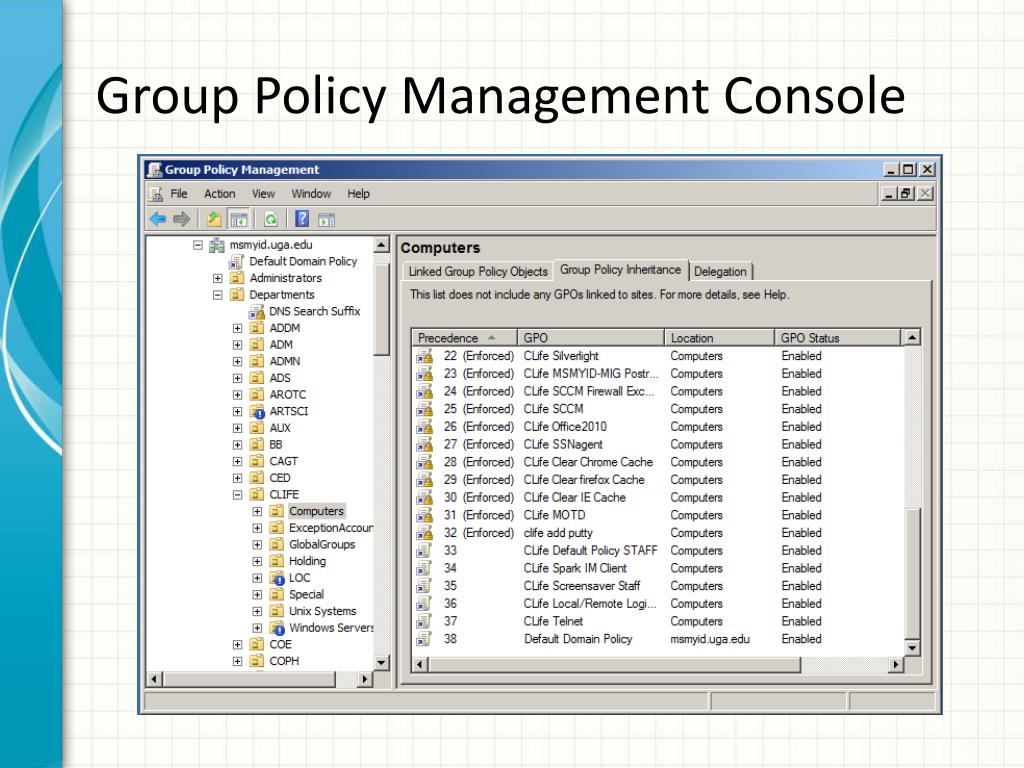Open the console system menu icon beside File
1024x768 pixels.
tap(156, 194)
